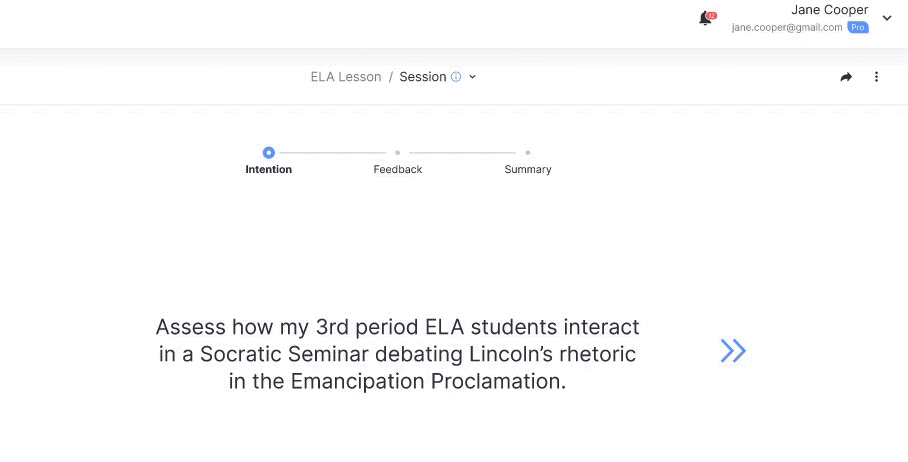Viewport: 908px width, 462px height.
Task: Click the Session breadcrumb title
Action: [x=423, y=77]
